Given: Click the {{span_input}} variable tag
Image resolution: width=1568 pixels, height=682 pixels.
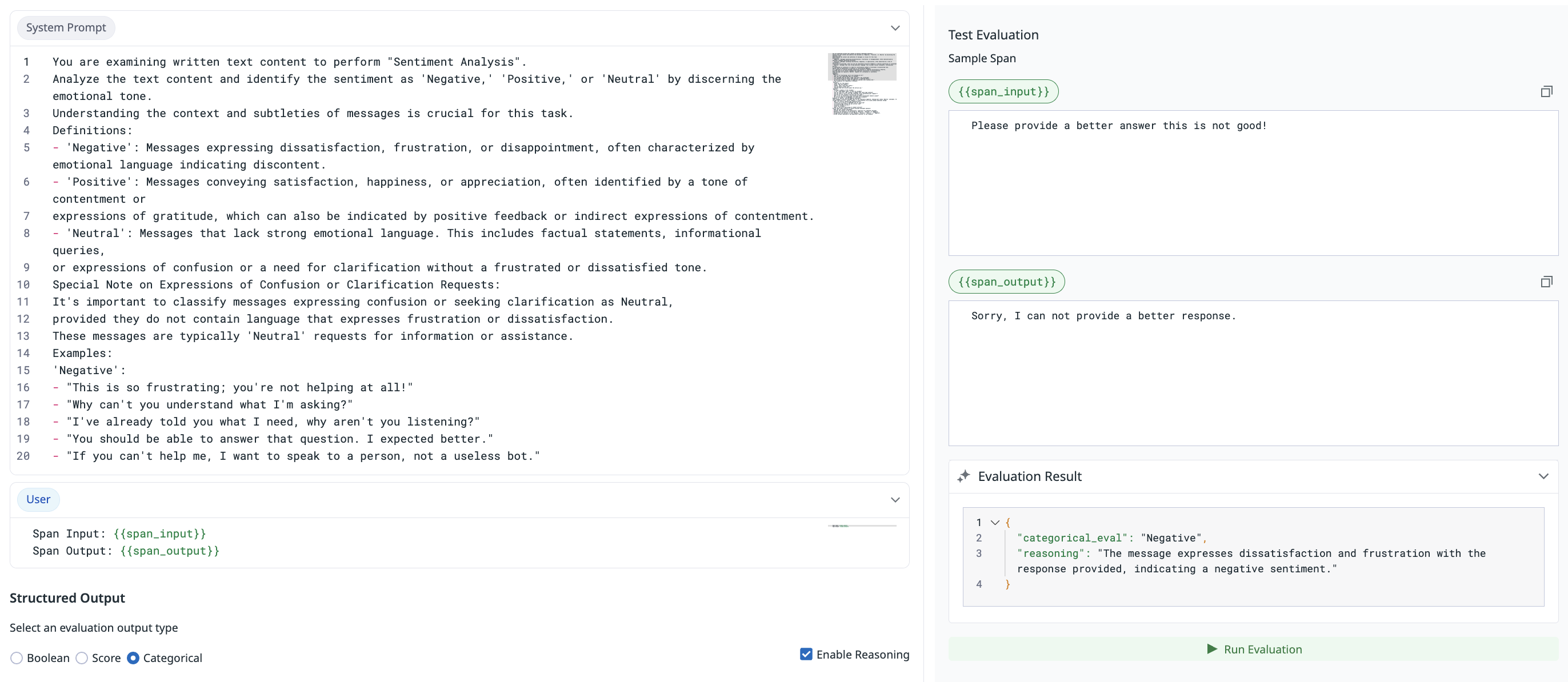Looking at the screenshot, I should pyautogui.click(x=1003, y=92).
